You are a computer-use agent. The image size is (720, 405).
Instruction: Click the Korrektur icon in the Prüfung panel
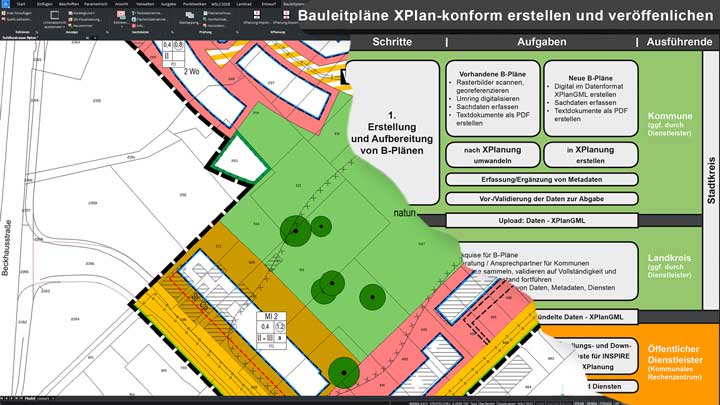[205, 25]
